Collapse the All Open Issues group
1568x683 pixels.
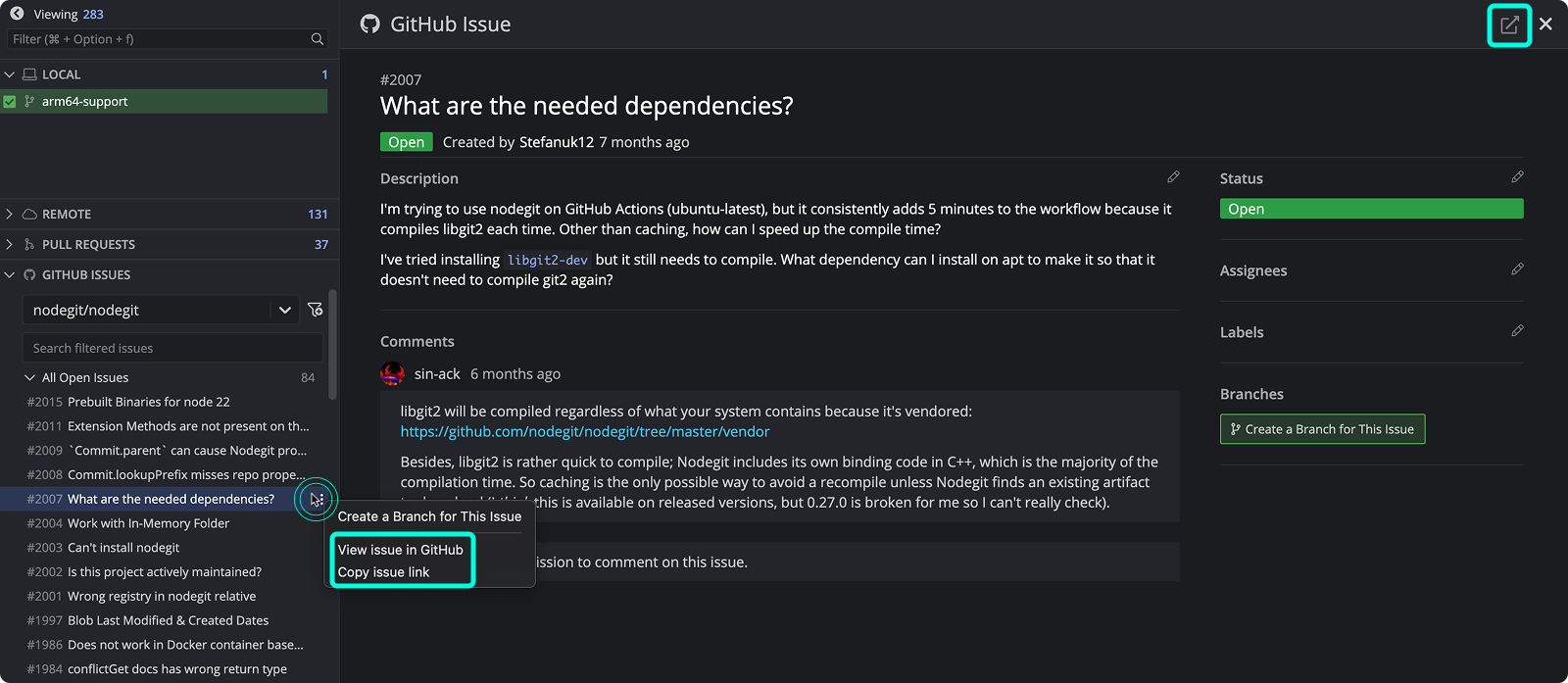click(x=29, y=377)
